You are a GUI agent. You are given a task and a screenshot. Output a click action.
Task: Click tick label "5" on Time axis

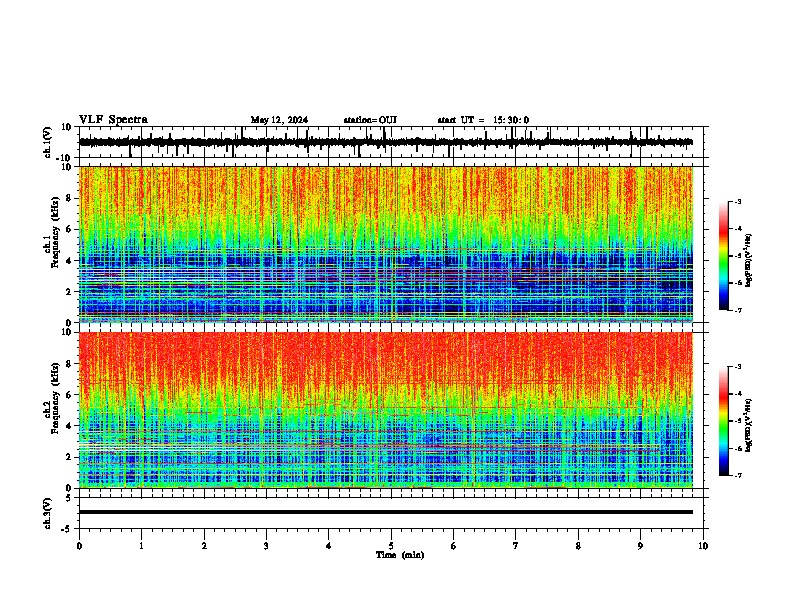point(391,546)
